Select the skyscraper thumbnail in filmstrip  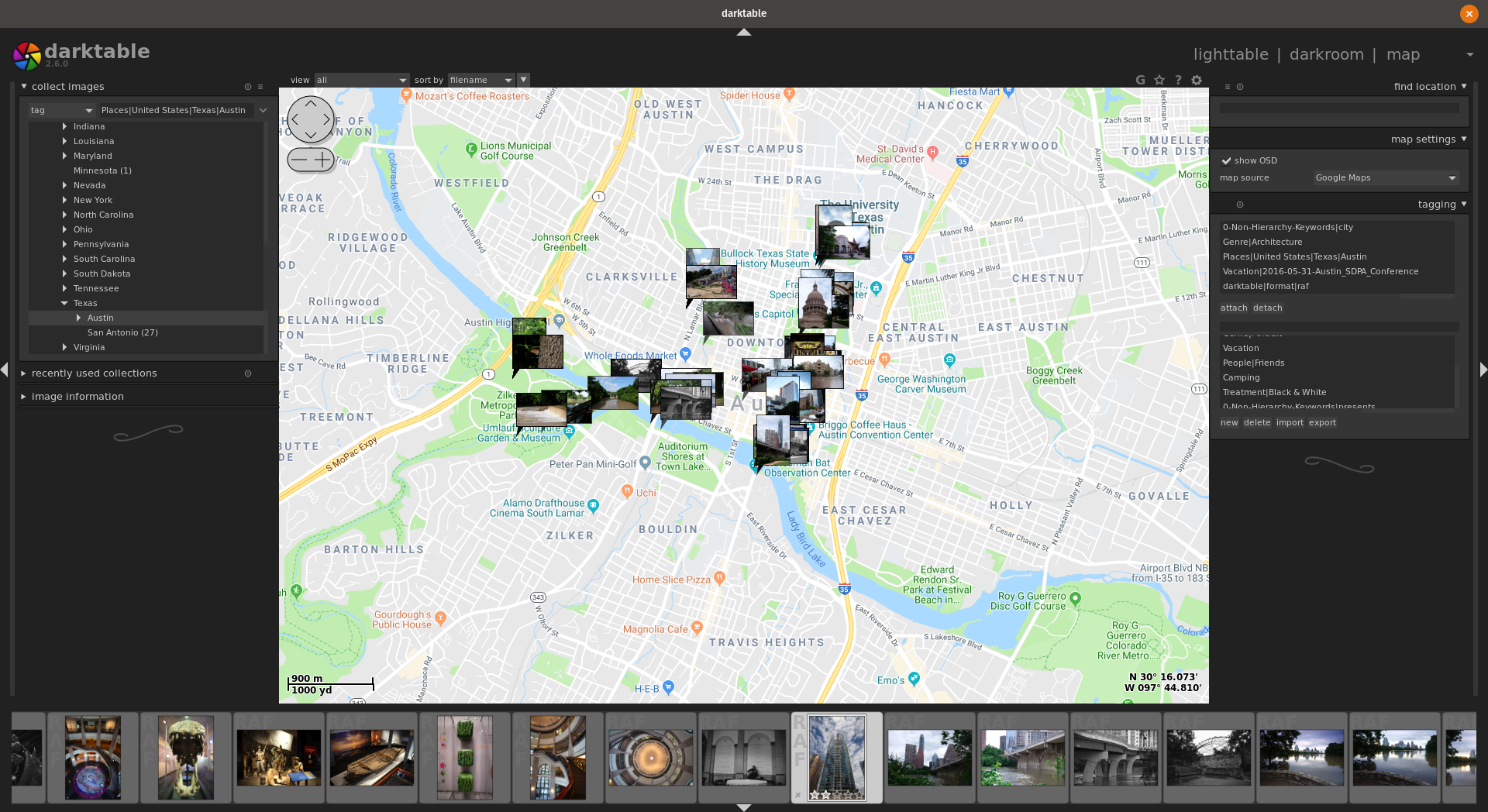(837, 758)
